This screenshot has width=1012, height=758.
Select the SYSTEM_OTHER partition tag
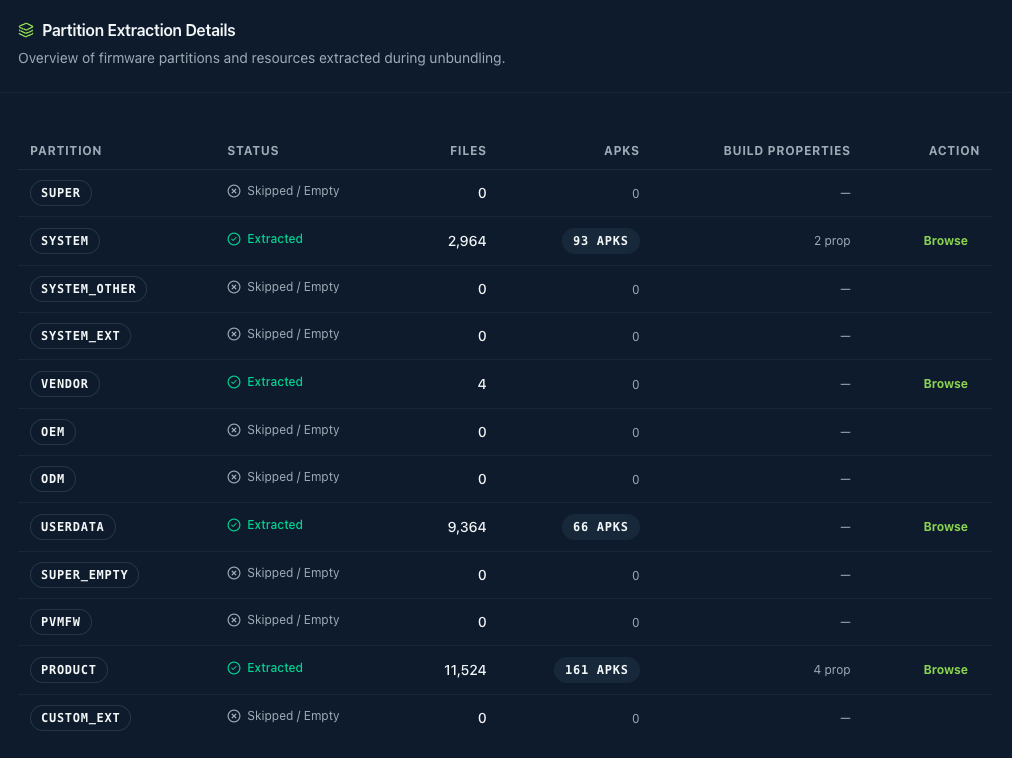coord(88,289)
